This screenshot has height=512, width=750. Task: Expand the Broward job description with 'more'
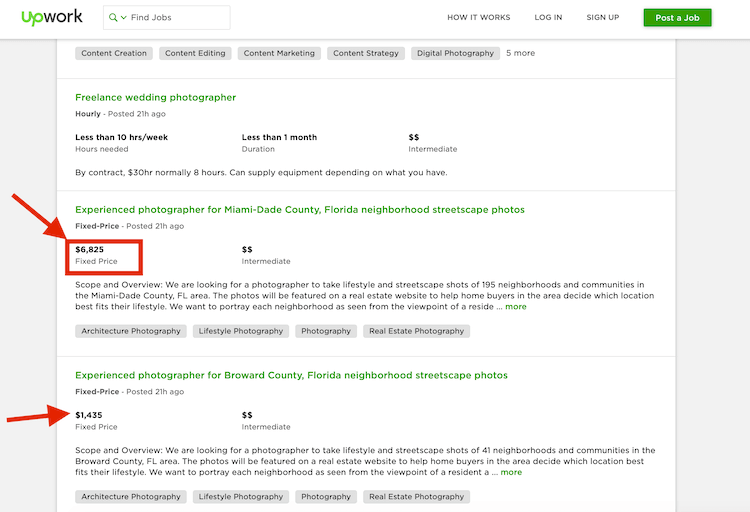point(510,472)
